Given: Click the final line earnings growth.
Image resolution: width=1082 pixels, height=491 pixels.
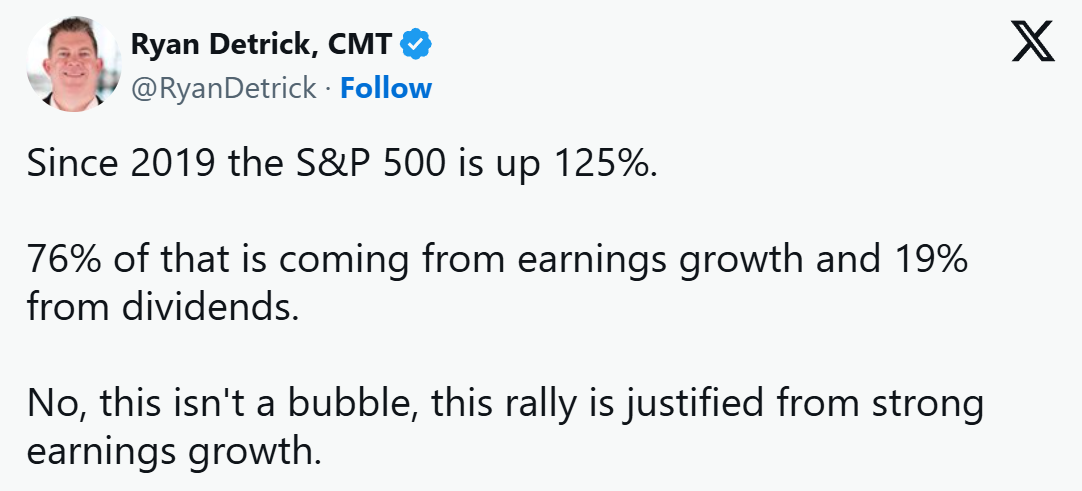Looking at the screenshot, I should click(174, 449).
